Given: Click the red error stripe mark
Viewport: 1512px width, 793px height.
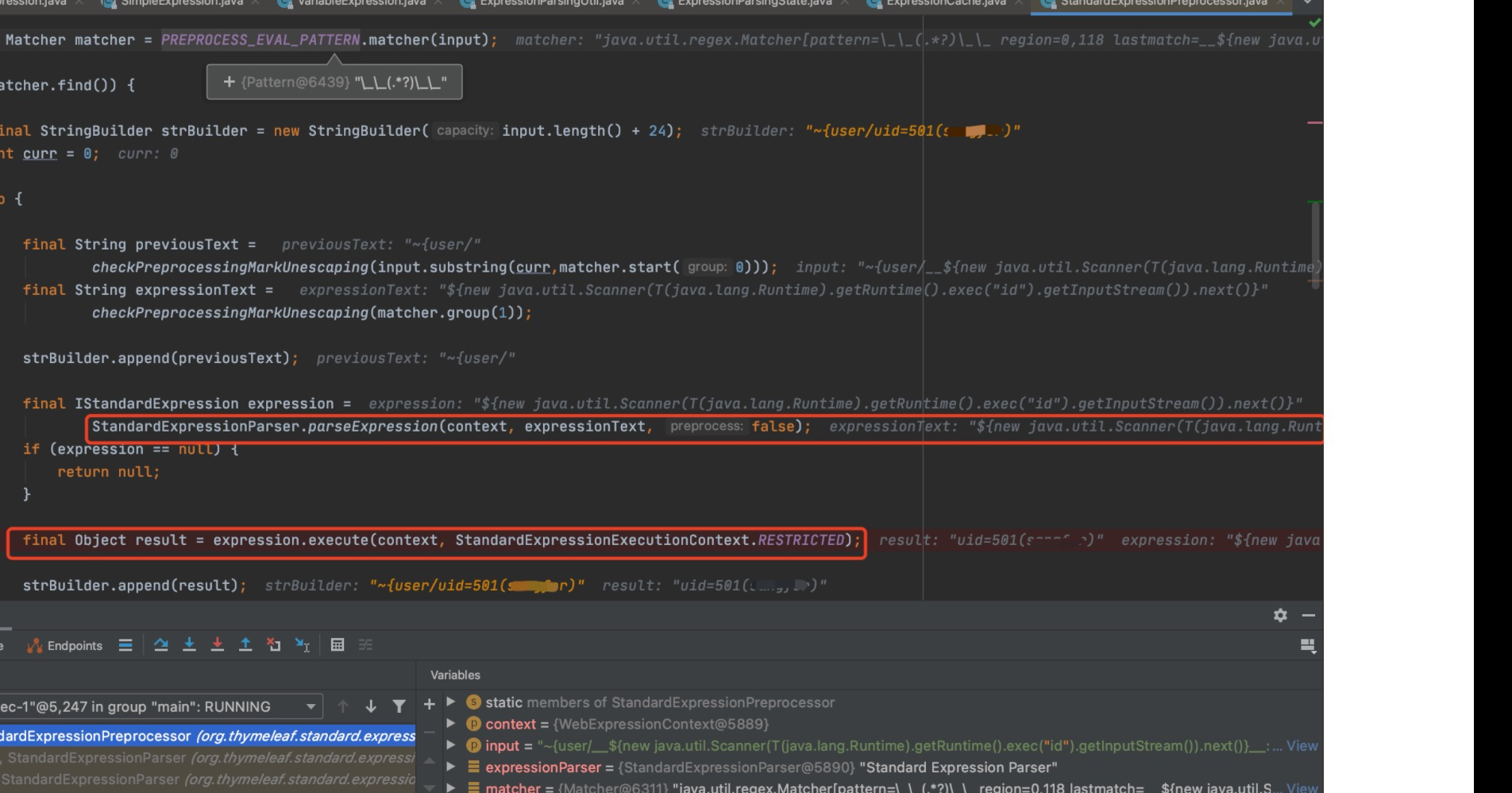Looking at the screenshot, I should click(1314, 122).
